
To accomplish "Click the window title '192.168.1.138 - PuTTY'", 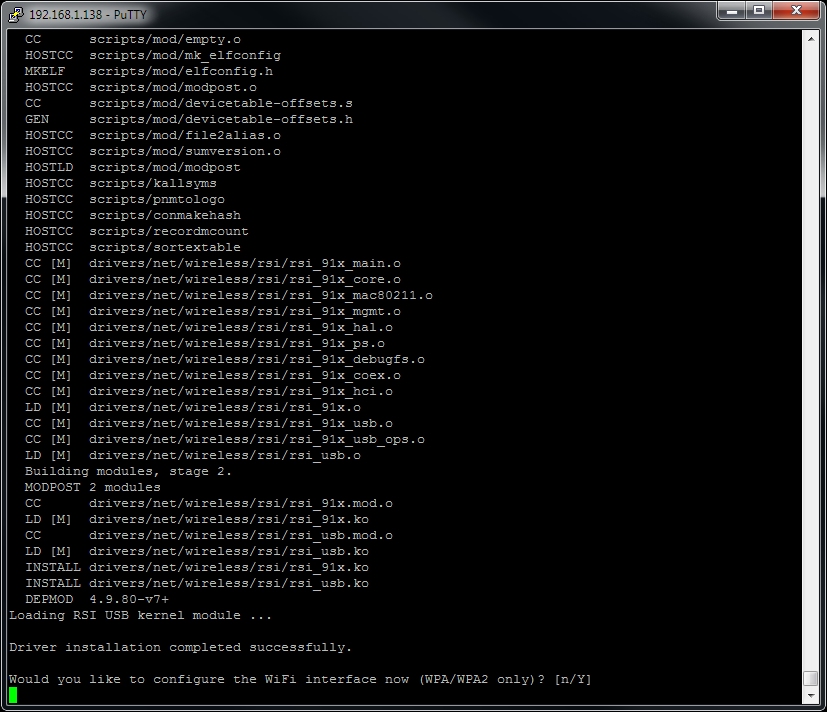I will coord(88,14).
